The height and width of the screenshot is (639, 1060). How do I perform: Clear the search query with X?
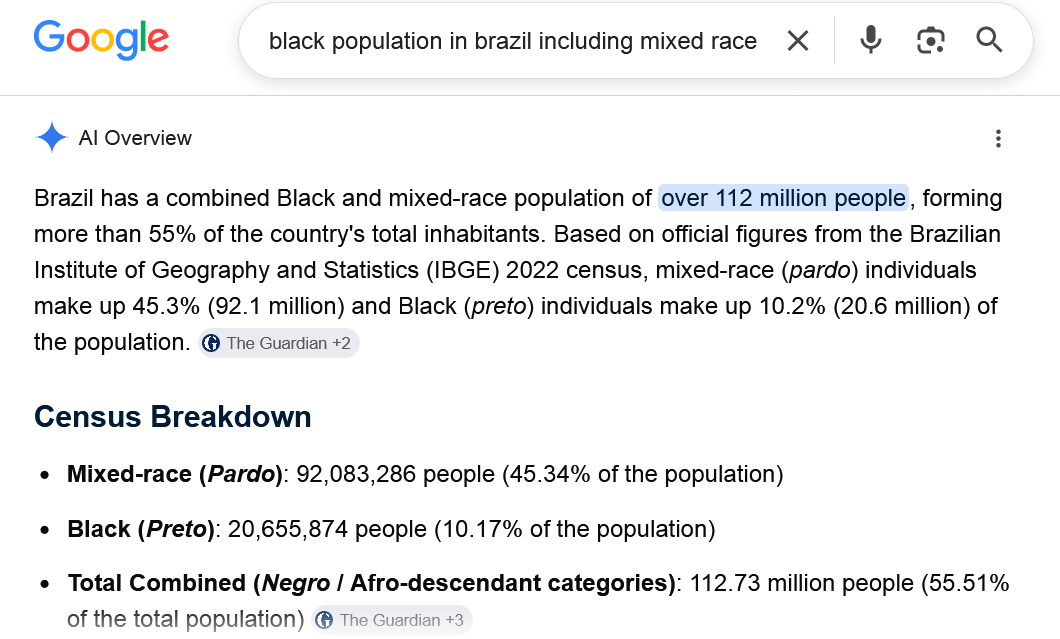[x=798, y=41]
